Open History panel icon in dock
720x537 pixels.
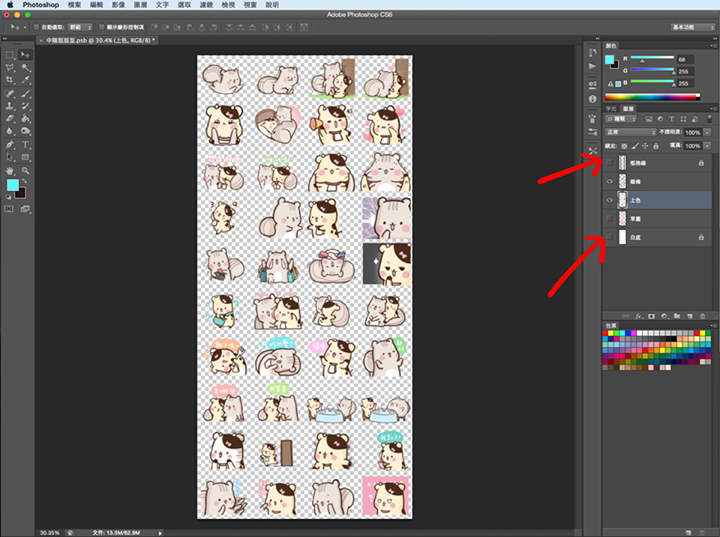coord(592,52)
